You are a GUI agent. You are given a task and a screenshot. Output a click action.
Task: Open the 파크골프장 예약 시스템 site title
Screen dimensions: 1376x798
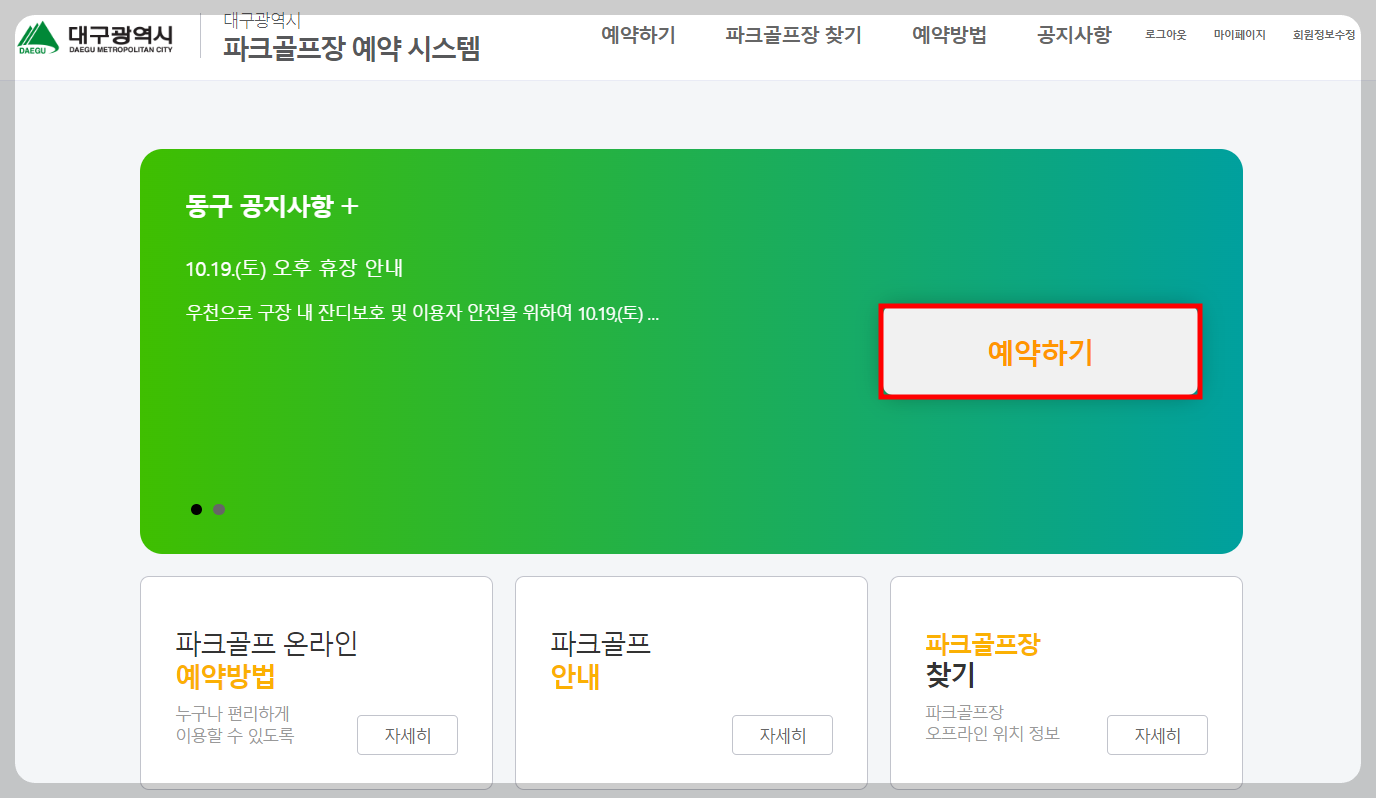pos(351,47)
